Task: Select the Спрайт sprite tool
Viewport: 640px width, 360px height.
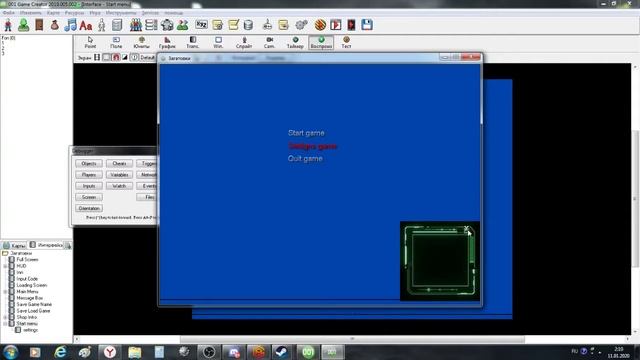Action: tap(244, 42)
